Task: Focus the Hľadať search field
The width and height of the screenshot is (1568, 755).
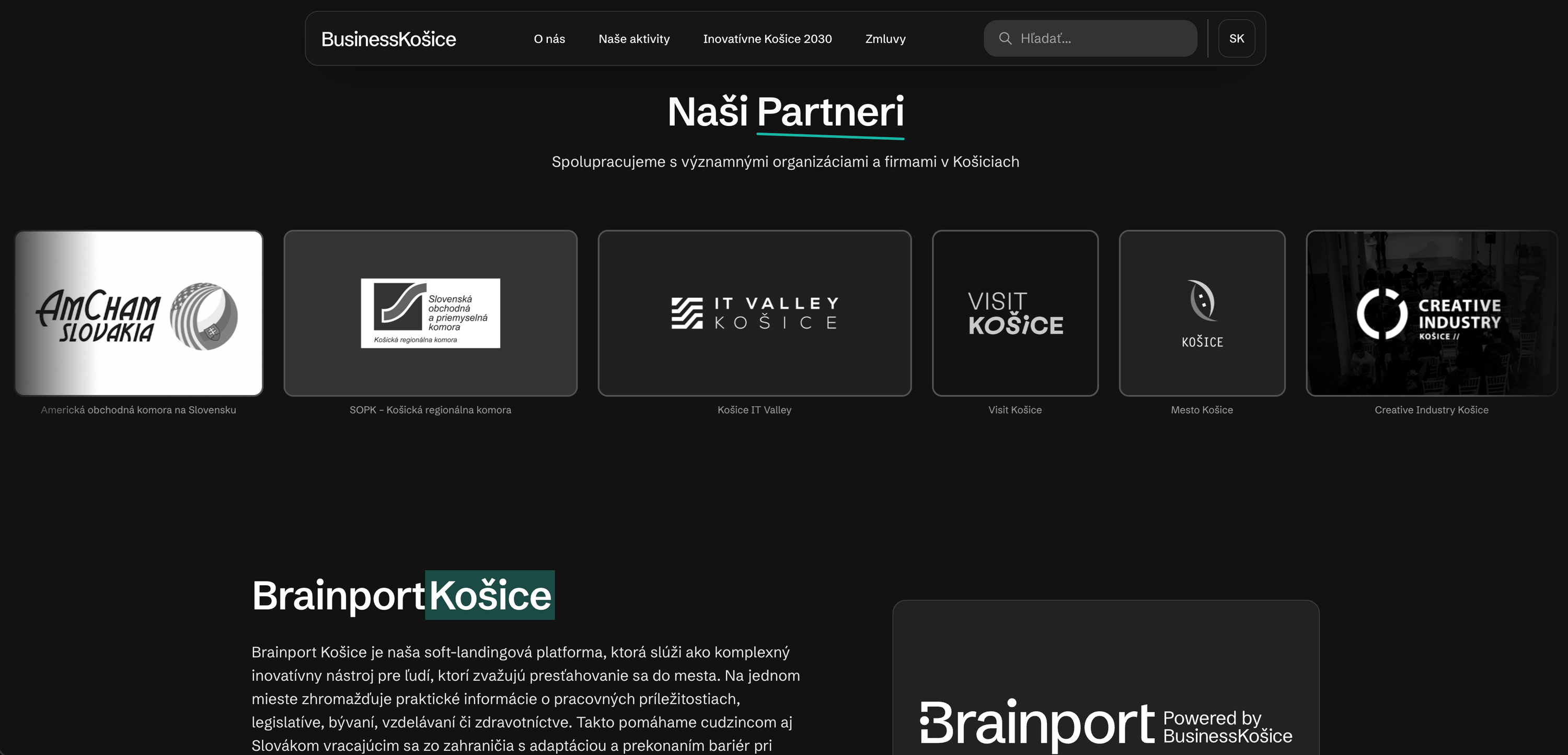Action: pyautogui.click(x=1090, y=38)
